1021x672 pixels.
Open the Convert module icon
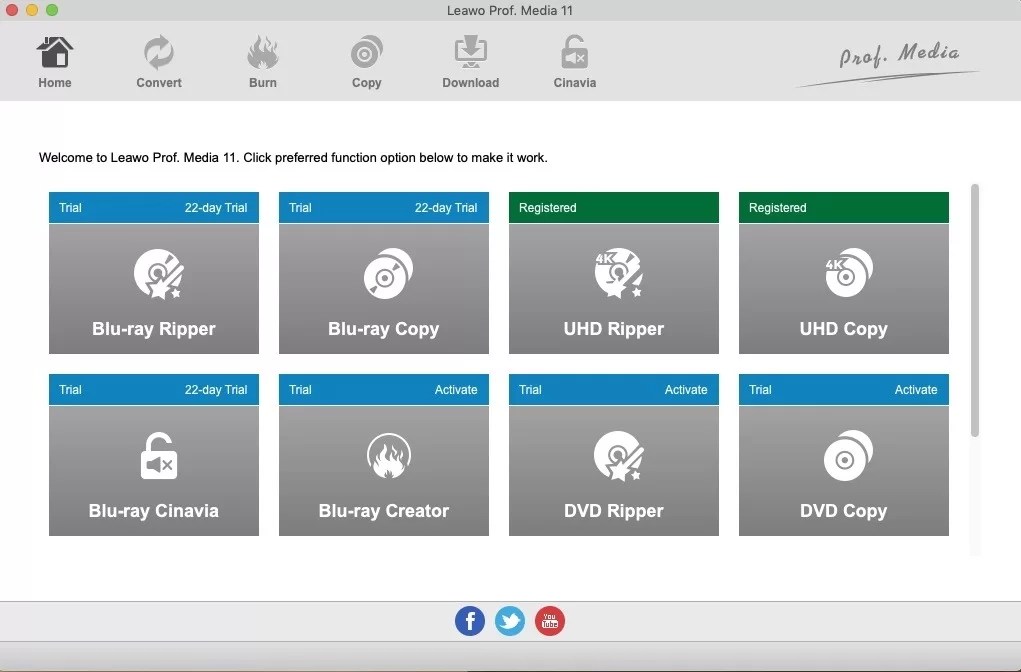(158, 60)
